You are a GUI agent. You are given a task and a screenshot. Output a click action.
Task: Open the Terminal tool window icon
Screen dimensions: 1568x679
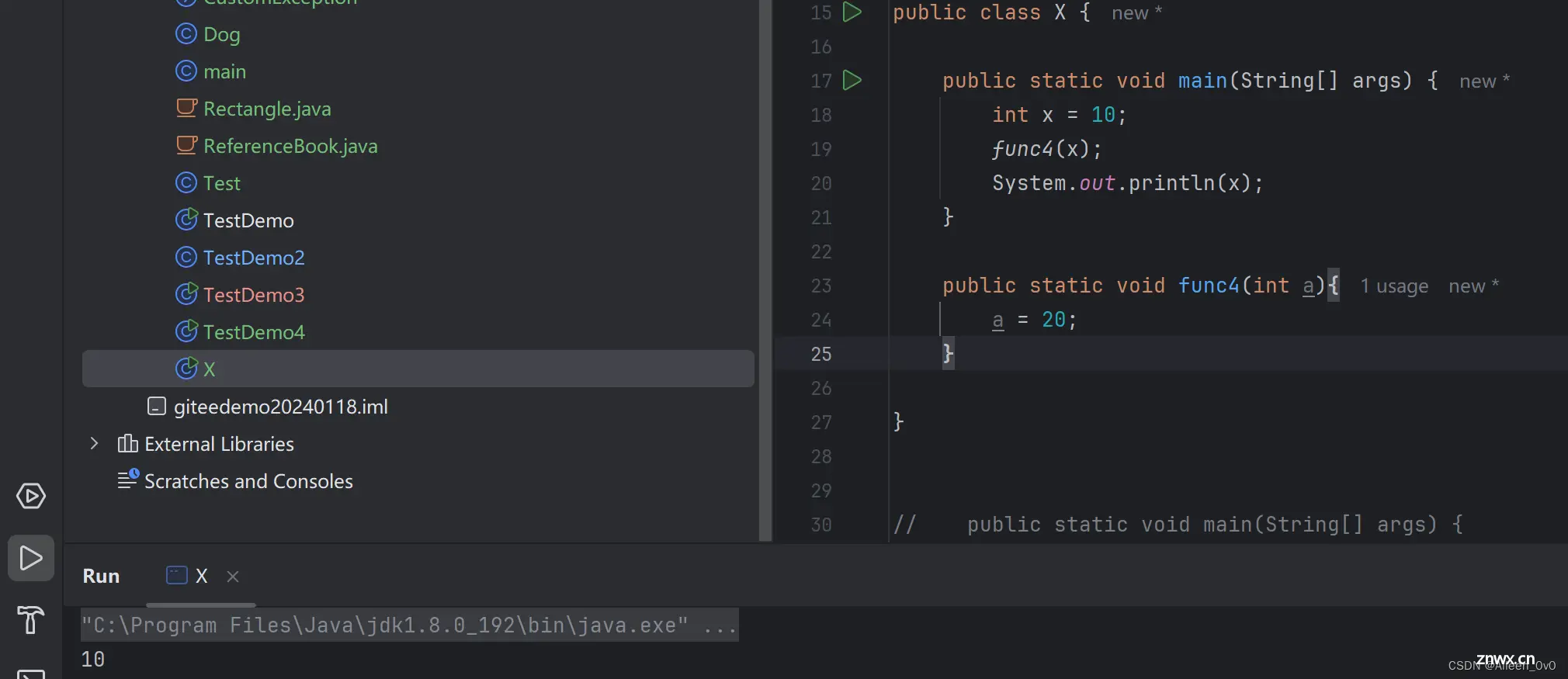31,674
